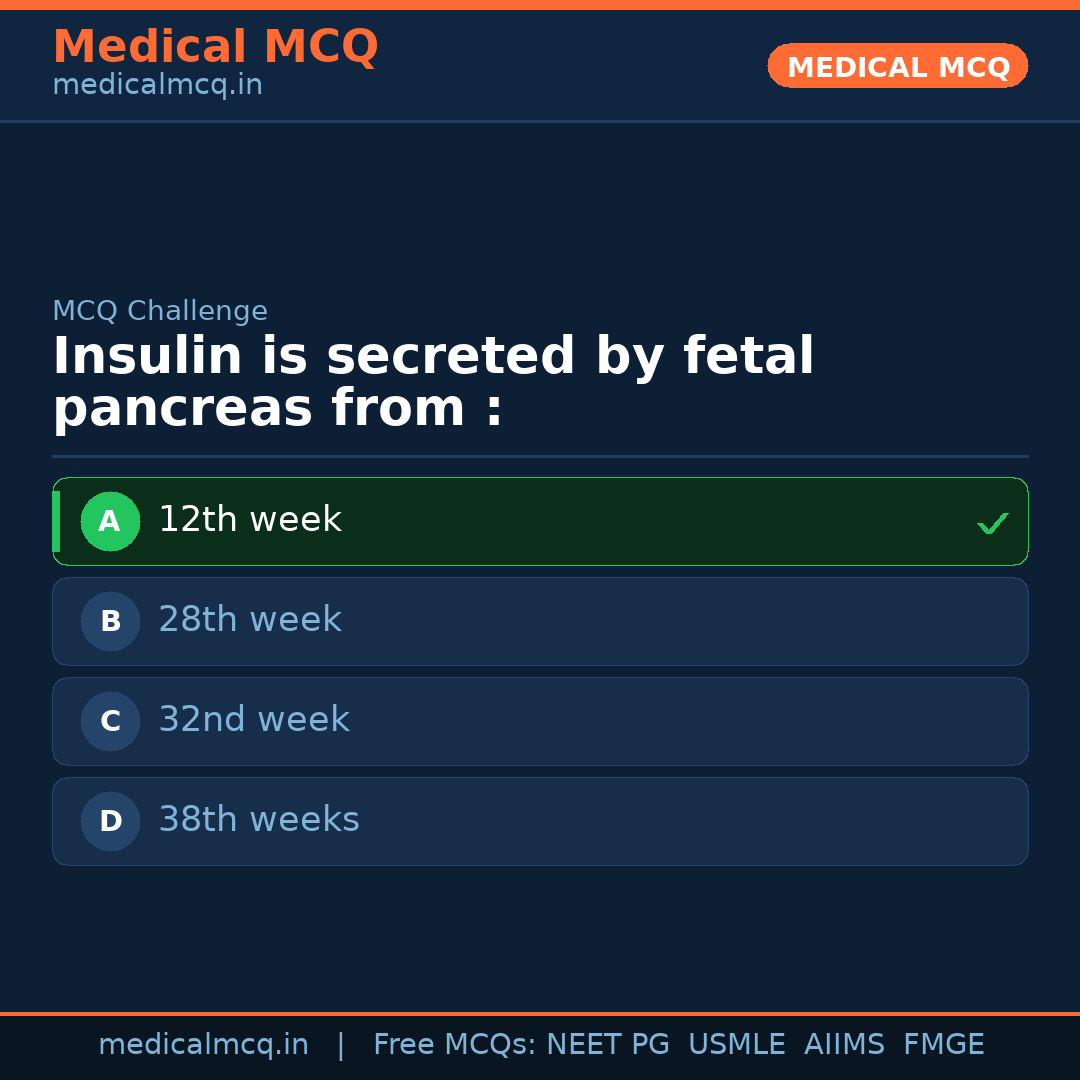Click "AIIMS" in the footer
Screen dimensions: 1080x1080
[x=844, y=1045]
